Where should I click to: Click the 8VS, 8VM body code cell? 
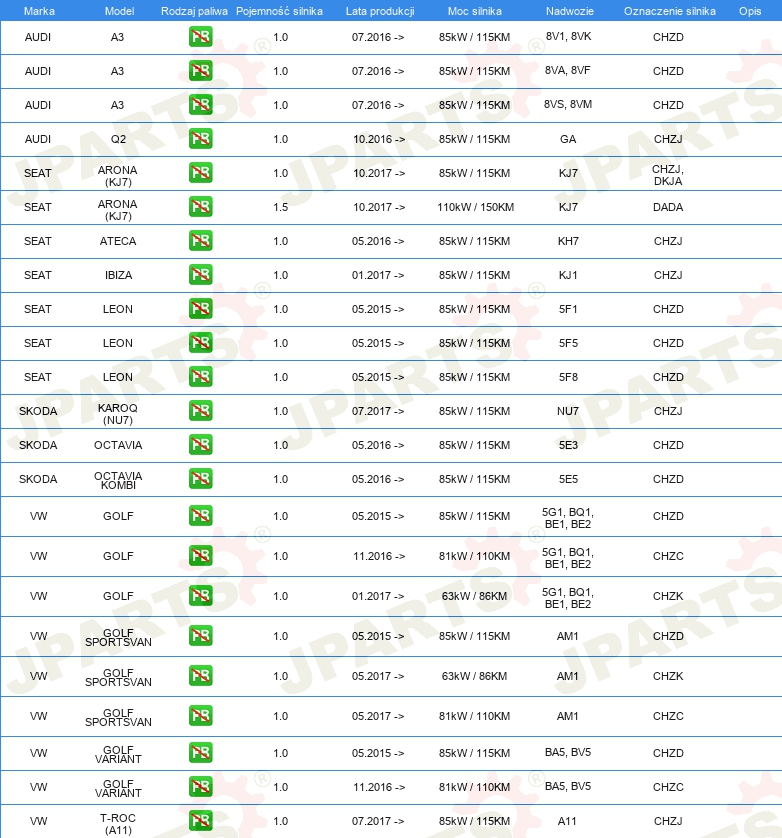pos(568,104)
